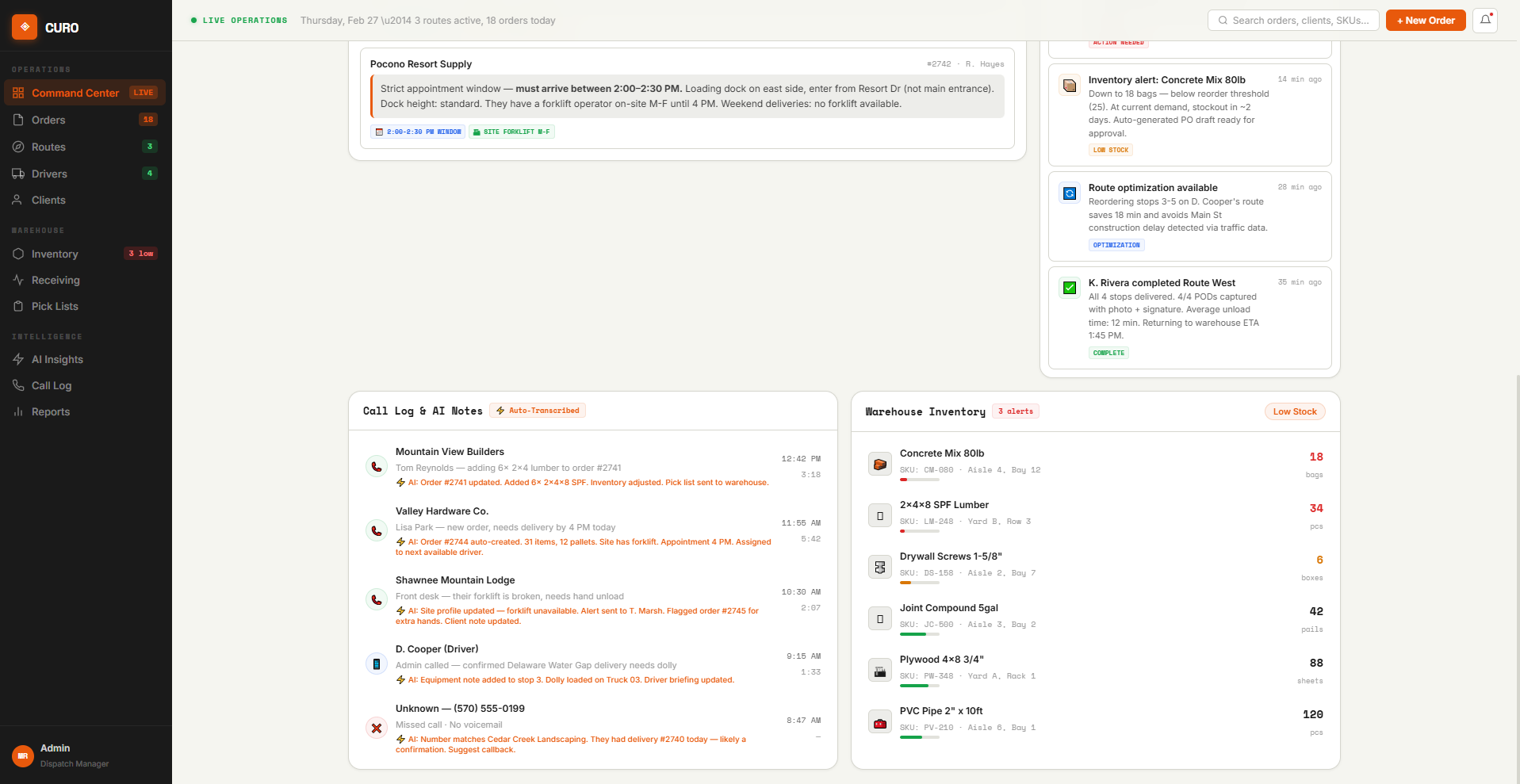The height and width of the screenshot is (784, 1520).
Task: Open Command Center in sidebar
Action: [85, 93]
